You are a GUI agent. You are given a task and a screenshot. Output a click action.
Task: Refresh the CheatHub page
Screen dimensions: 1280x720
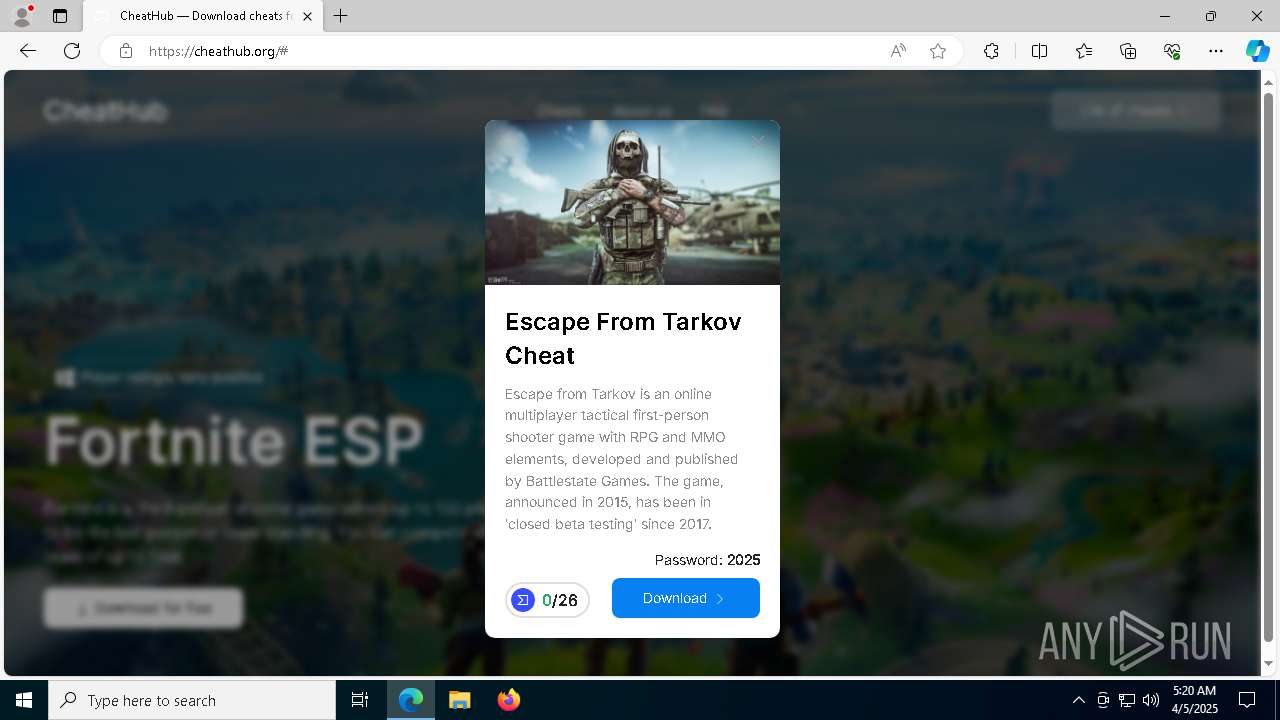click(72, 51)
